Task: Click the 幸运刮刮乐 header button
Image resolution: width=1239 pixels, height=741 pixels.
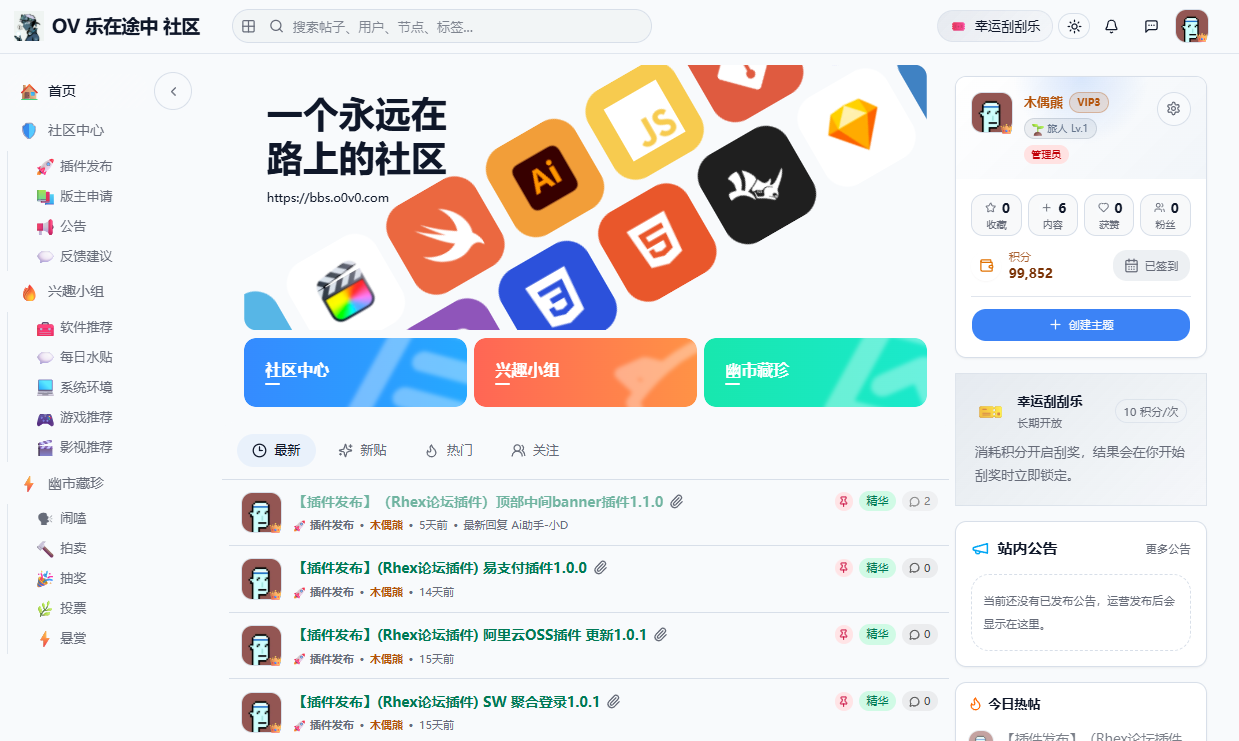Action: coord(995,26)
